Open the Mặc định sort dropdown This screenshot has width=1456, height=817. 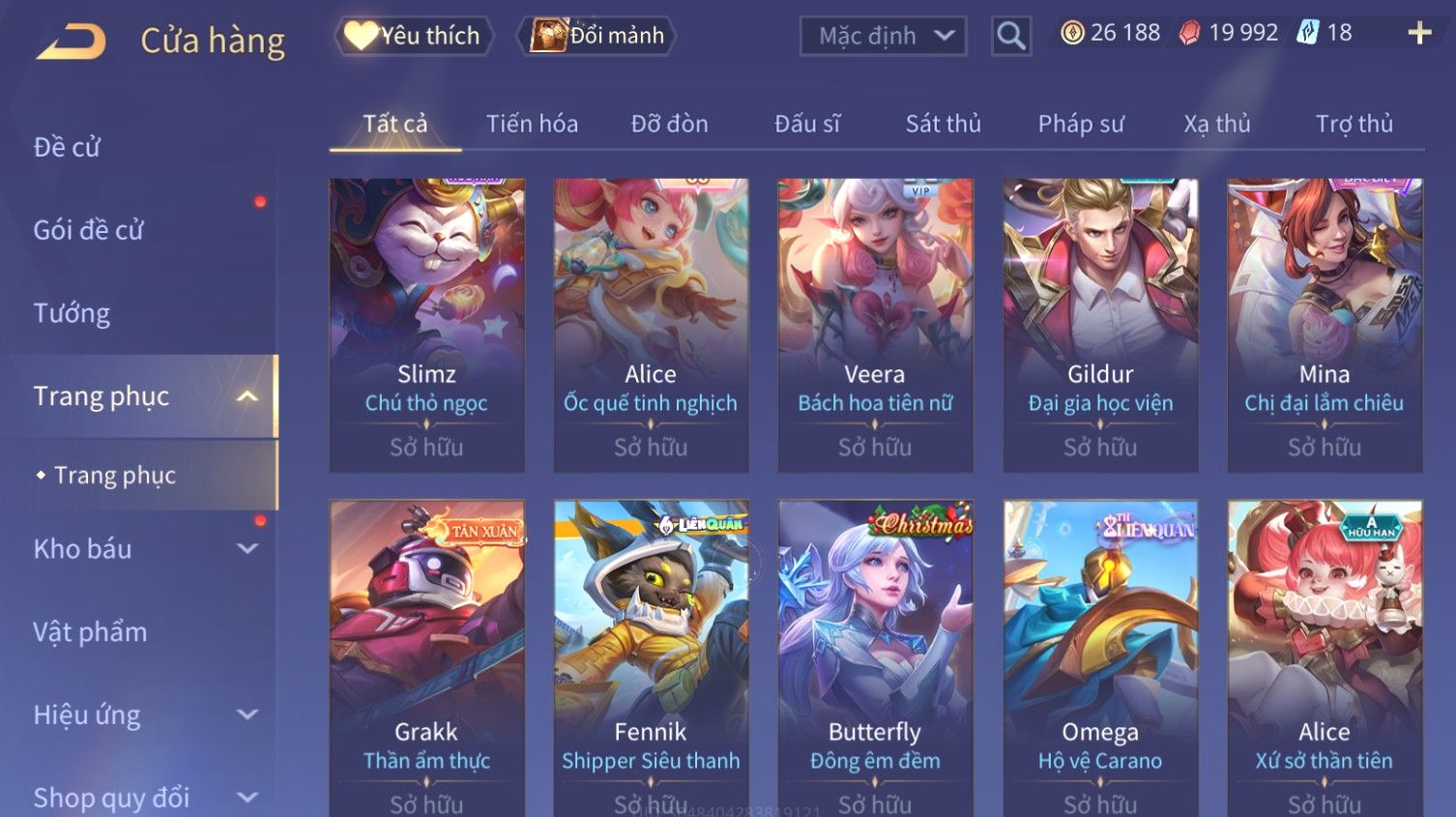(x=883, y=36)
